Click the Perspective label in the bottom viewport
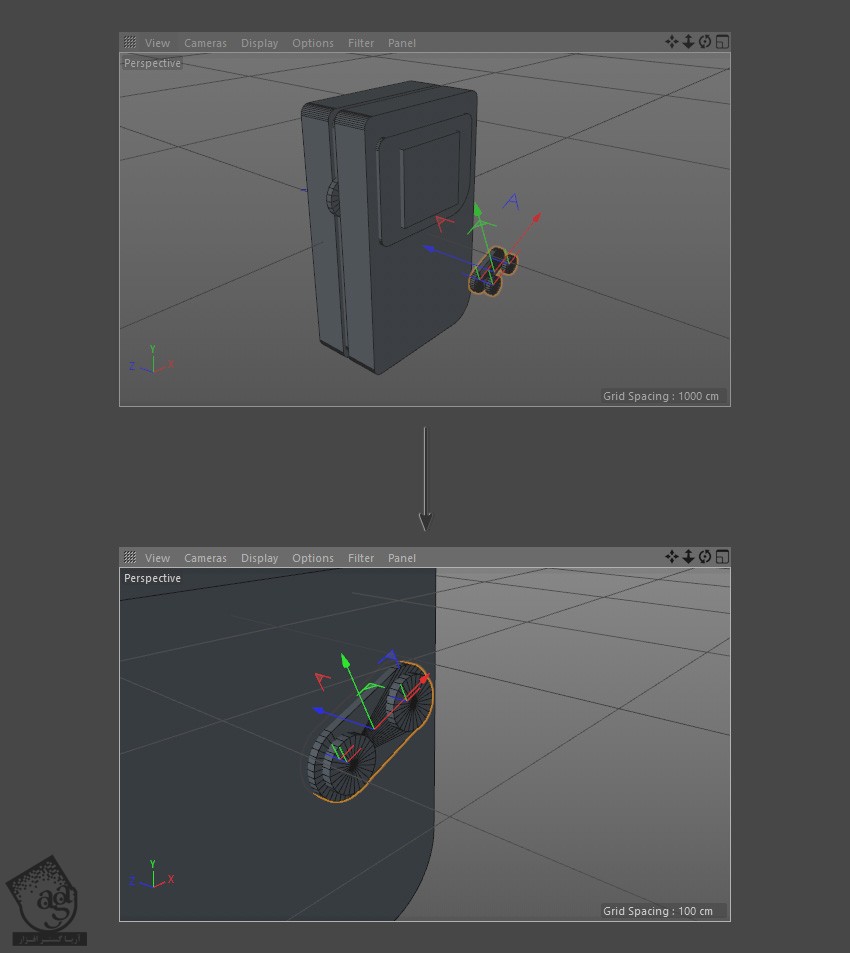 (x=152, y=578)
